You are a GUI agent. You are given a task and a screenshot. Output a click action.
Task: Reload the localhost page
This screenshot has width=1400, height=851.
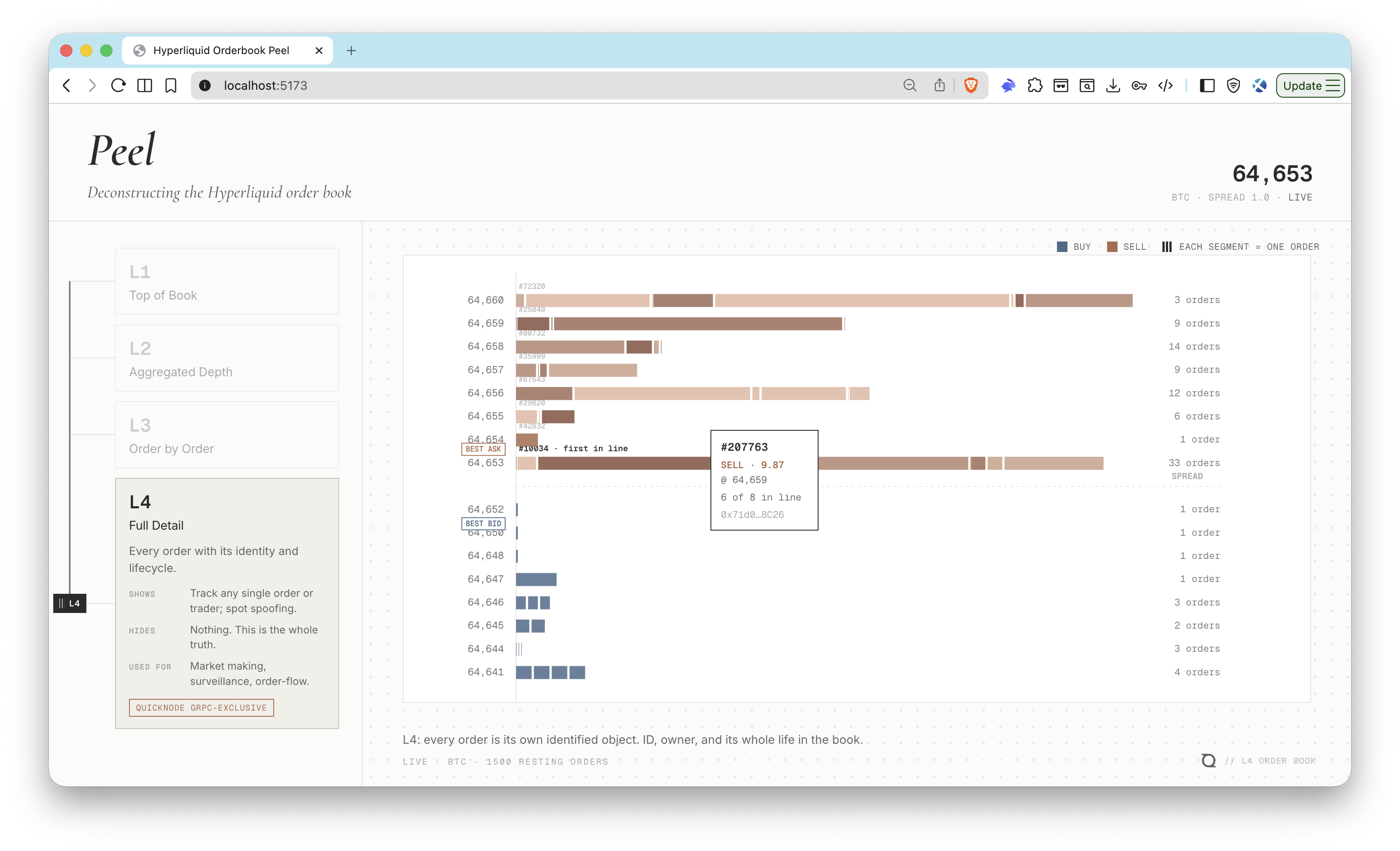click(x=118, y=85)
